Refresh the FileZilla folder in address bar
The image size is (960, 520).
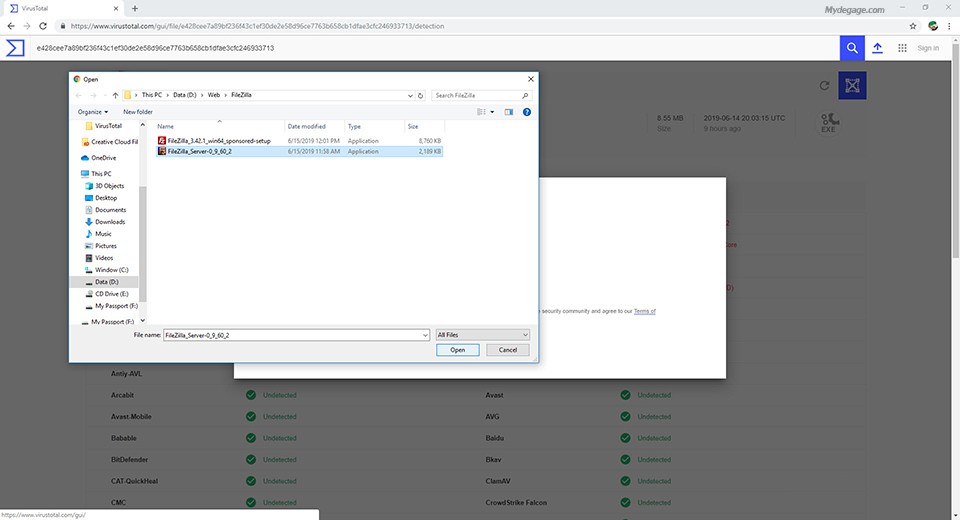point(420,95)
